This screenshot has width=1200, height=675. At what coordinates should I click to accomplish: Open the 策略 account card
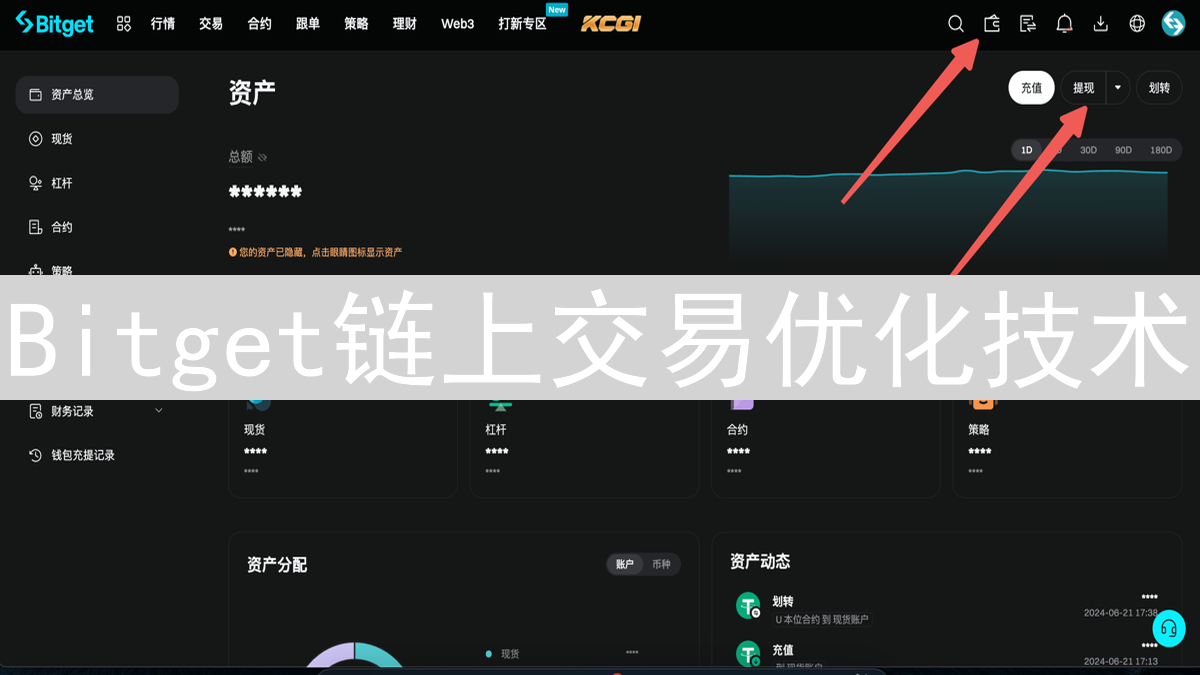tap(1067, 447)
